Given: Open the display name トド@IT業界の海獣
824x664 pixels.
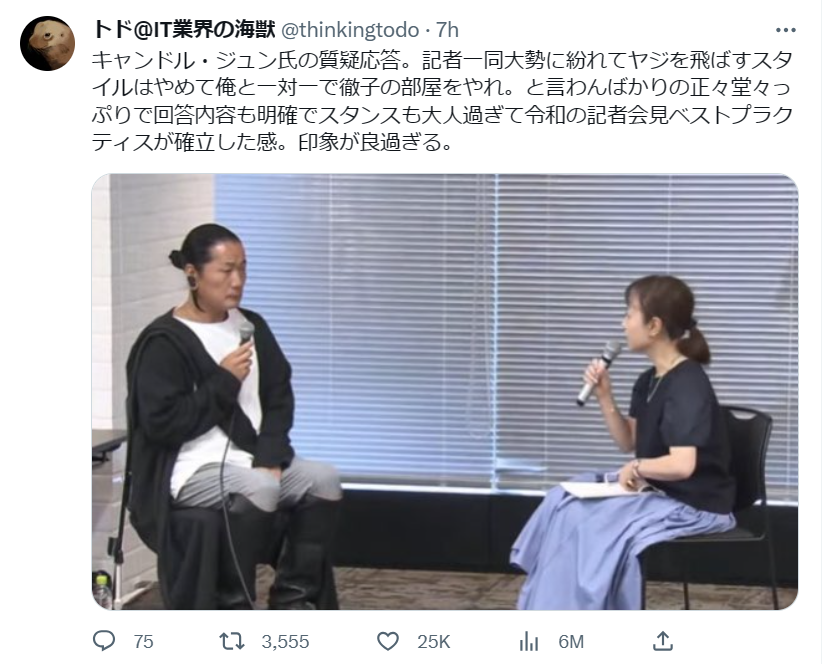Looking at the screenshot, I should pyautogui.click(x=184, y=30).
